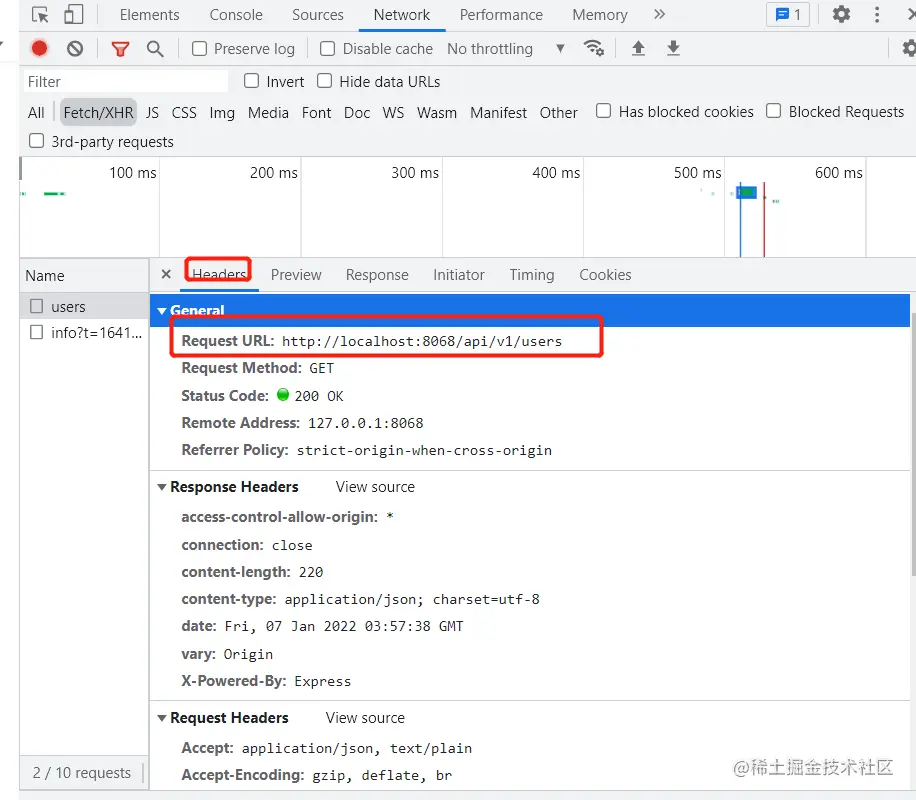Check 3rd-party requests checkbox
This screenshot has height=800, width=916.
pyautogui.click(x=36, y=141)
